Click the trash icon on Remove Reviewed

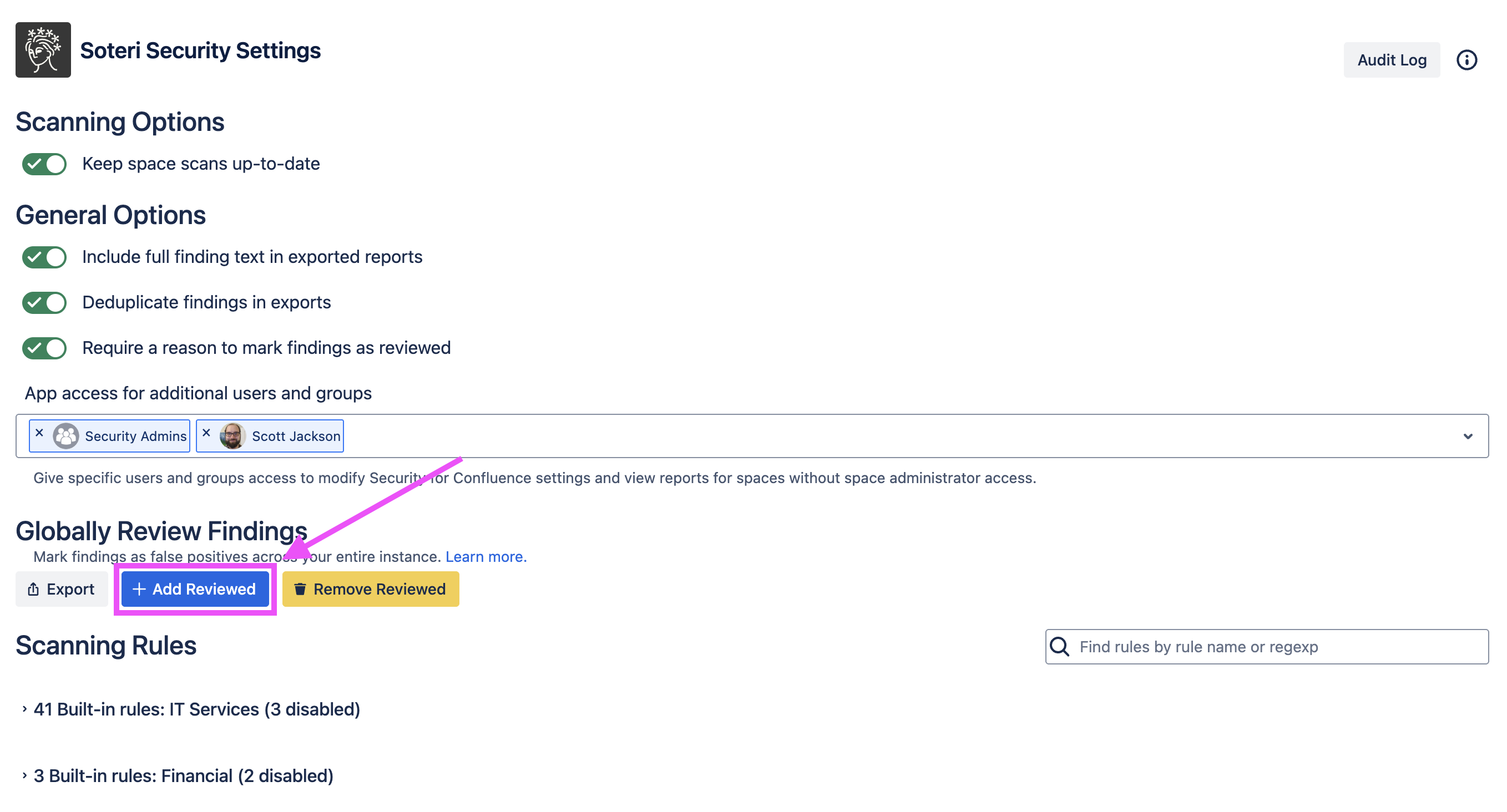300,589
